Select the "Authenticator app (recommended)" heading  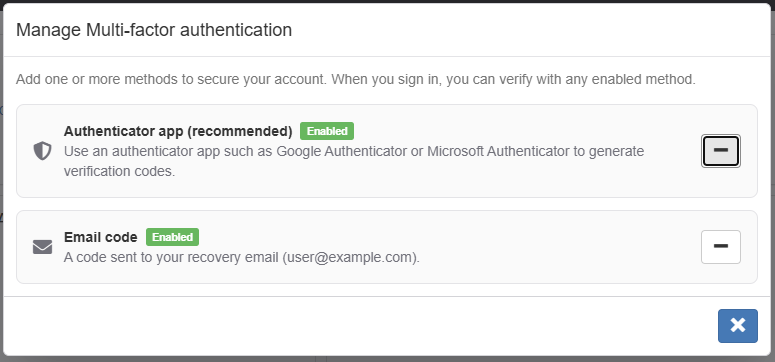[x=178, y=131]
